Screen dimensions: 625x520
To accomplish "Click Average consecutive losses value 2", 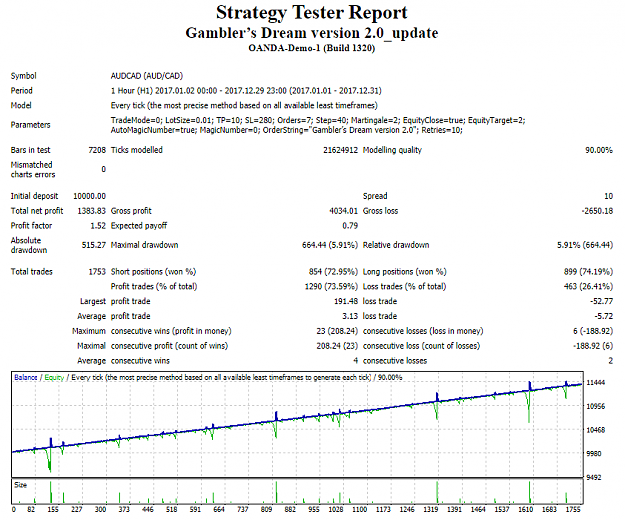I will coord(610,361).
